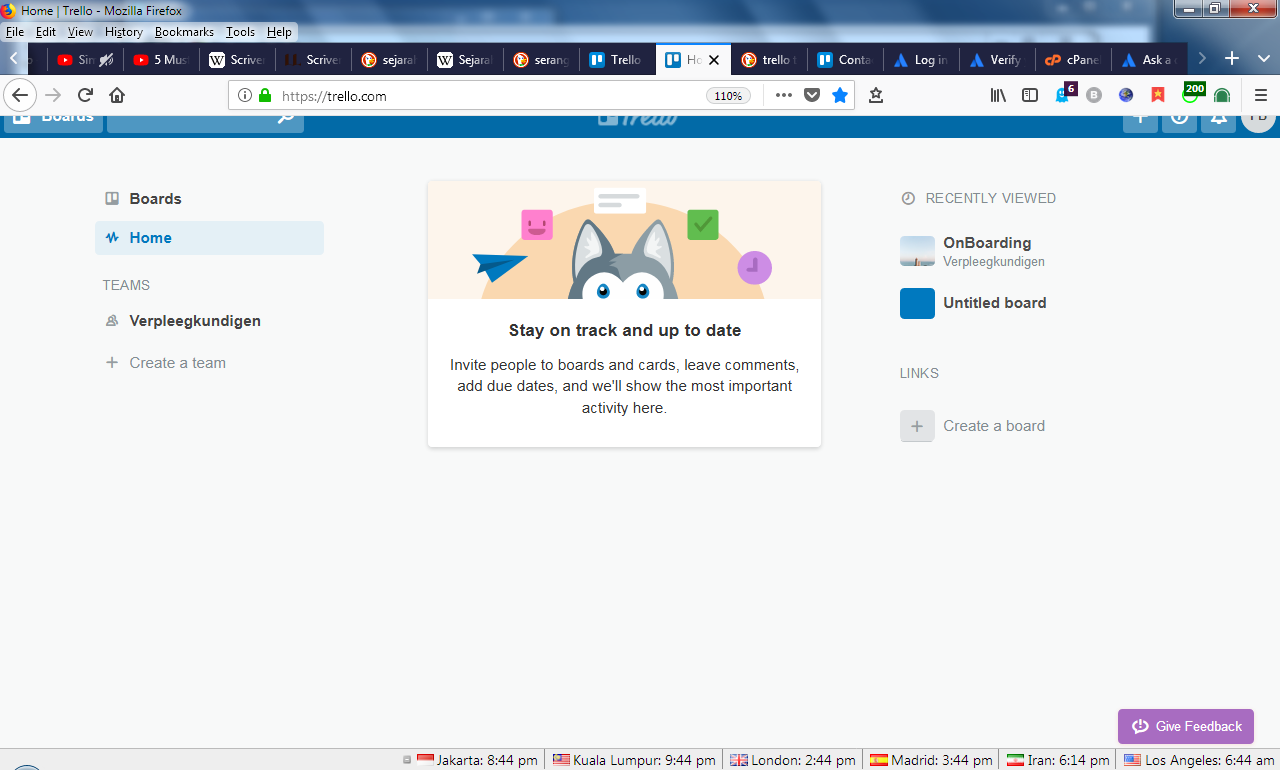Open the Verpleegkundigen team
Screen dimensions: 1280x770
tap(209, 321)
